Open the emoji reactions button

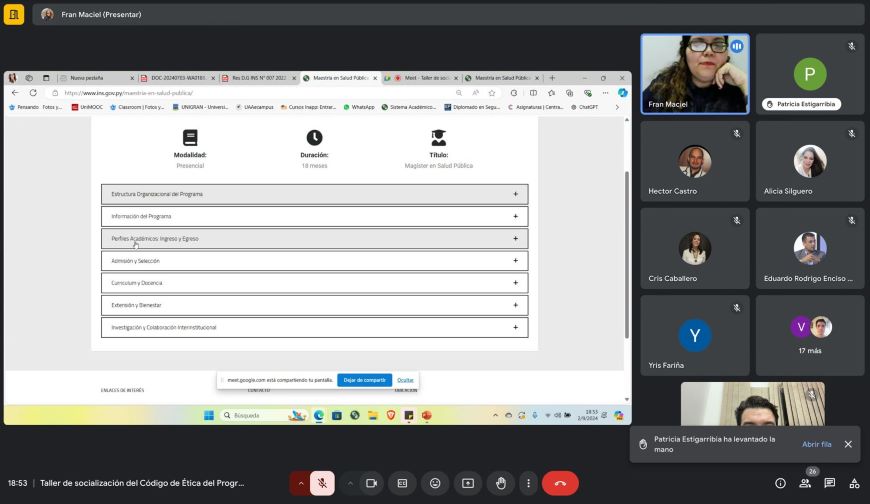coord(435,483)
